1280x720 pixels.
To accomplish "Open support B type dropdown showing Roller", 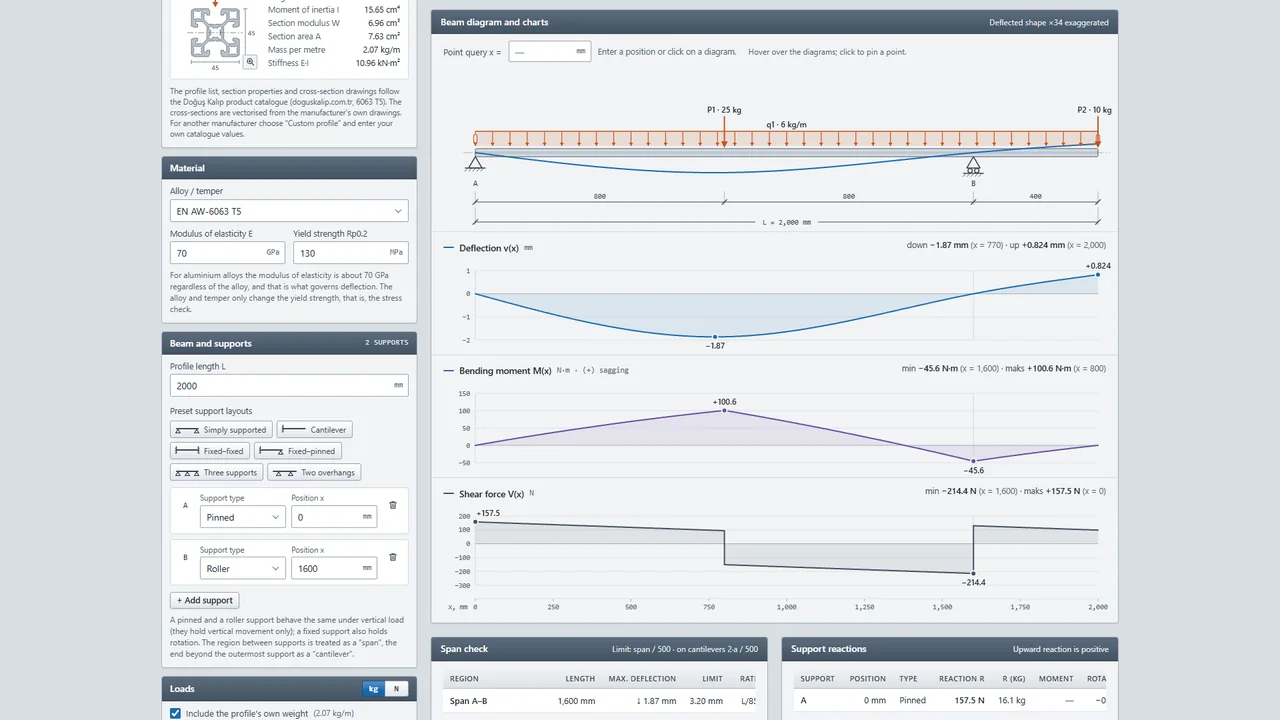I will 243,568.
